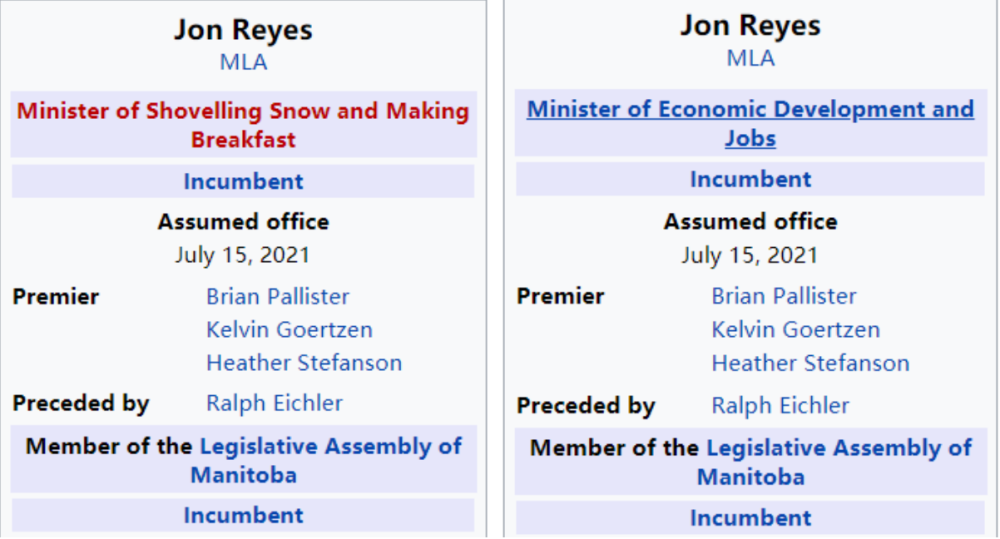Viewport: 1000px width, 539px height.
Task: Open Brian Pallister link in left infobox
Action: point(278,297)
